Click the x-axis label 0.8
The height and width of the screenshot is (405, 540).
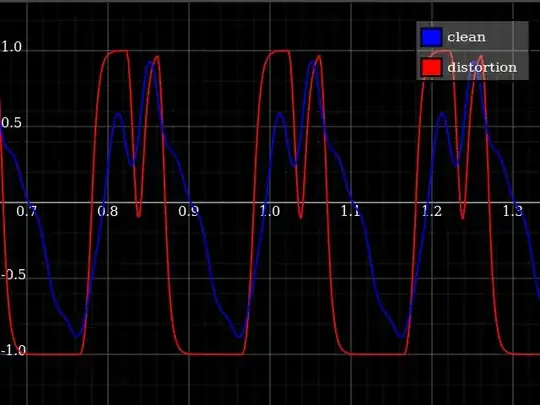point(107,211)
